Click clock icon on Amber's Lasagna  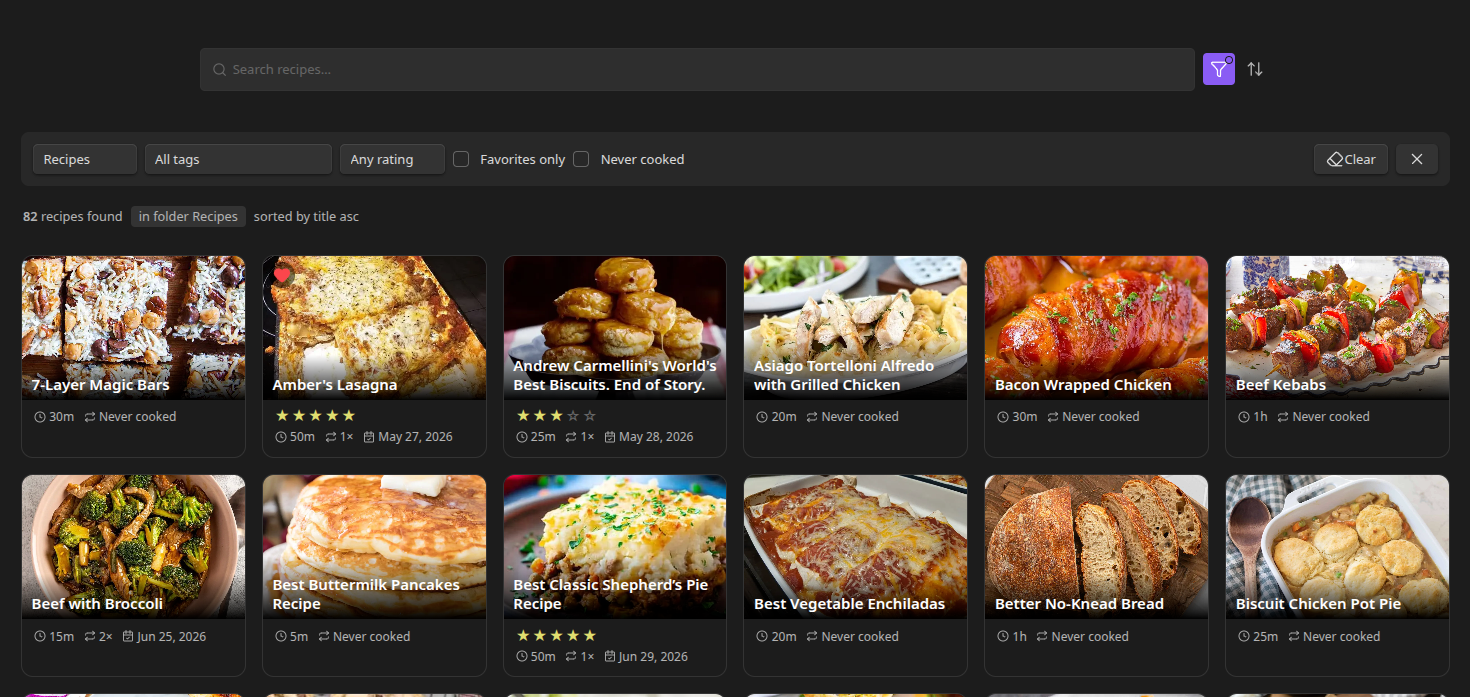click(280, 437)
